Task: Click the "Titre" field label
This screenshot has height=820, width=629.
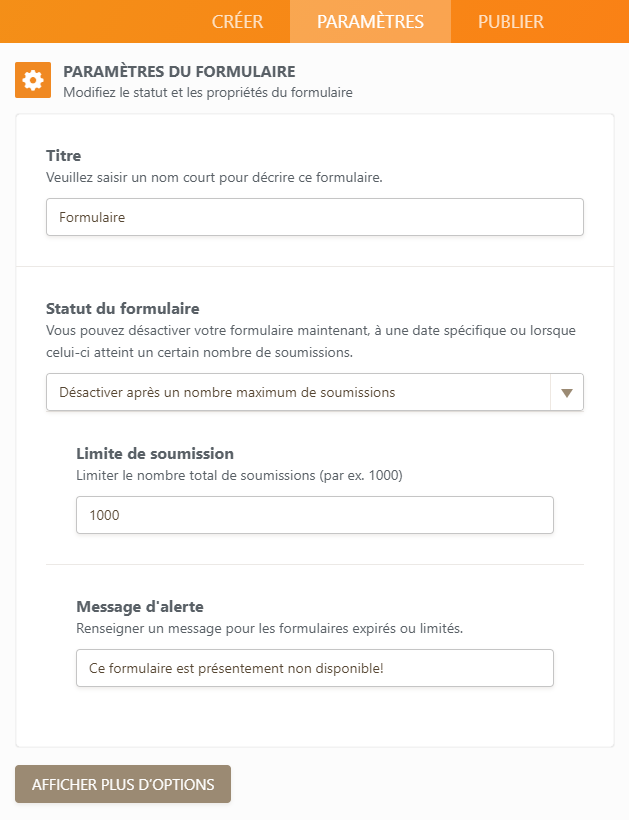Action: click(64, 155)
